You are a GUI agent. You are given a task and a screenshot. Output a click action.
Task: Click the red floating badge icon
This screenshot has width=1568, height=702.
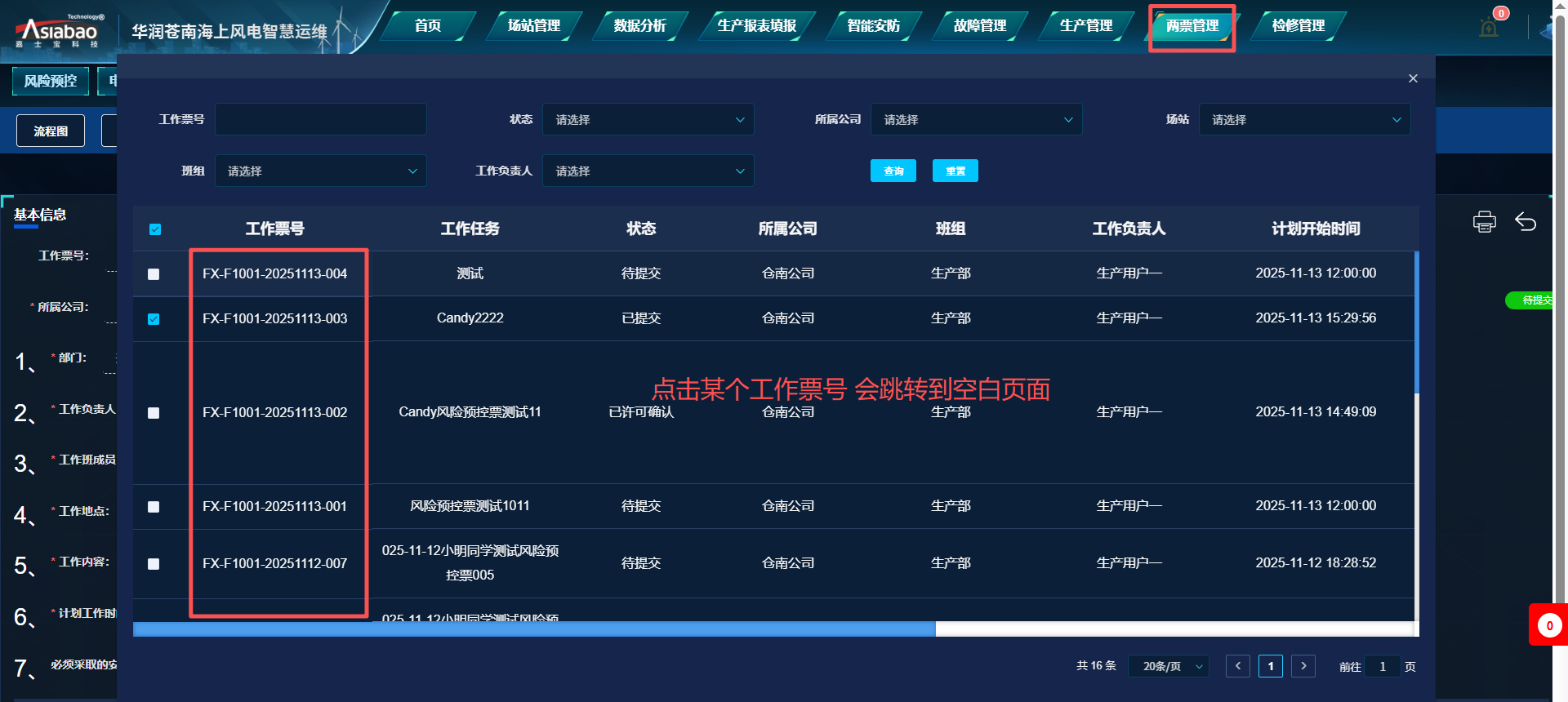click(1548, 625)
